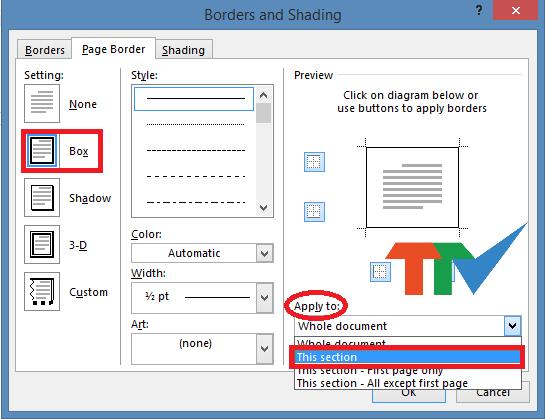
Task: Select the None border setting icon
Action: pos(42,104)
